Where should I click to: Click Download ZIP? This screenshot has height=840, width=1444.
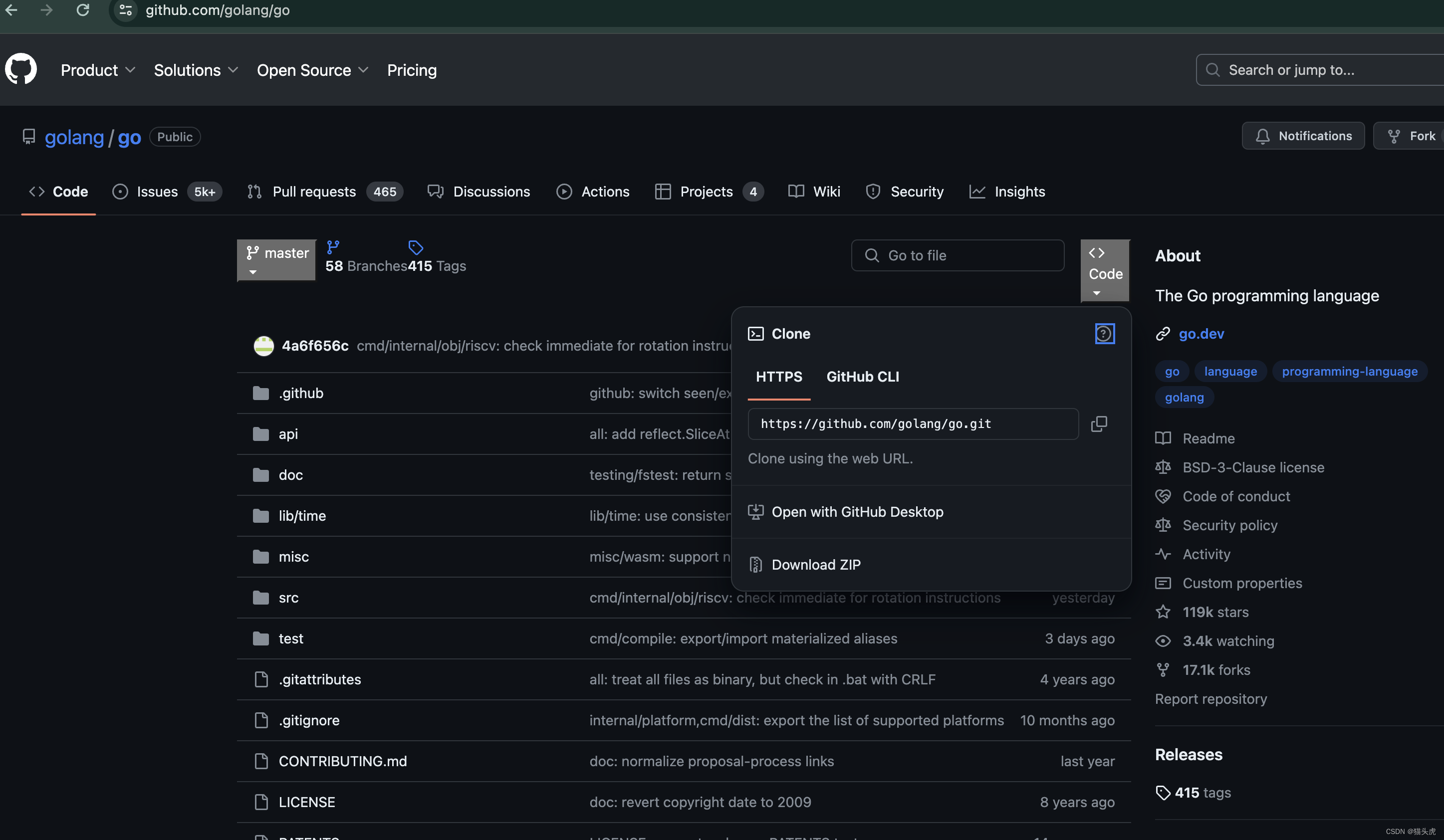click(815, 564)
